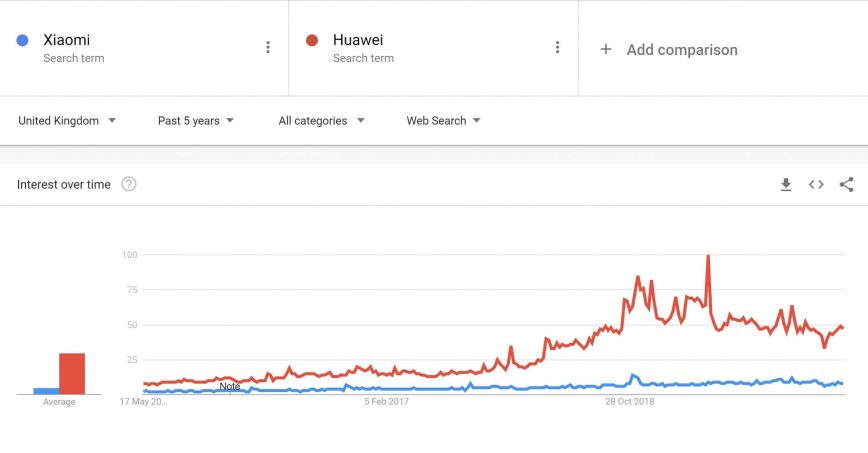Download the Interest over time data

tap(786, 184)
